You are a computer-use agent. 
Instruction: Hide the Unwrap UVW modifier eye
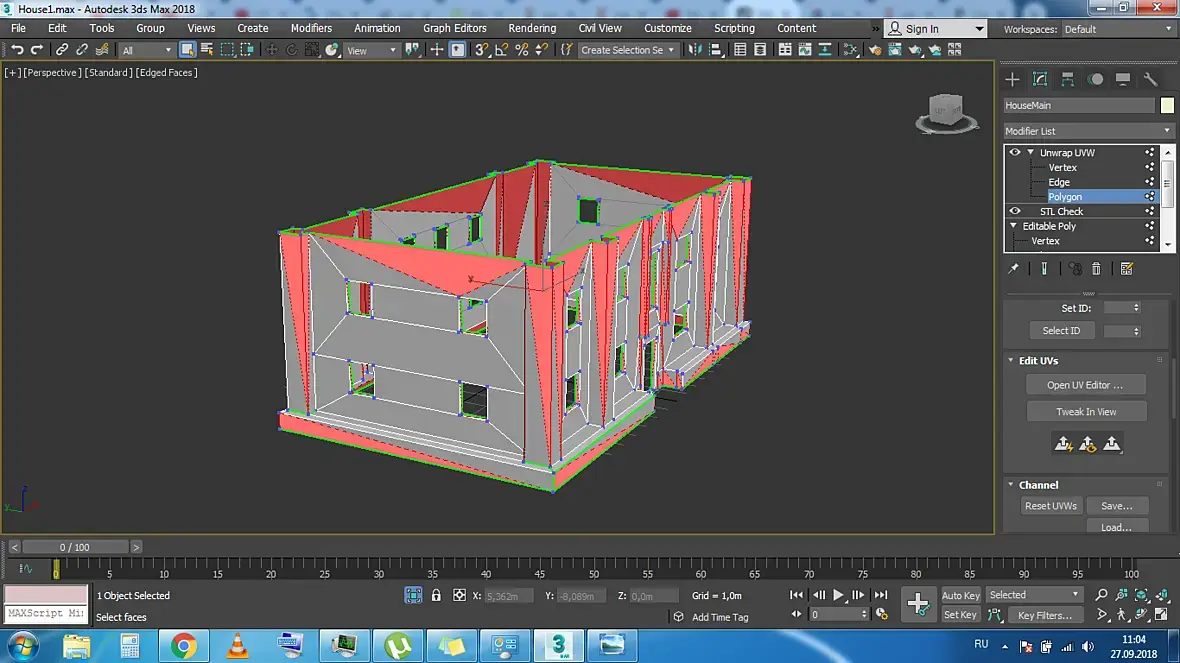(x=1015, y=153)
